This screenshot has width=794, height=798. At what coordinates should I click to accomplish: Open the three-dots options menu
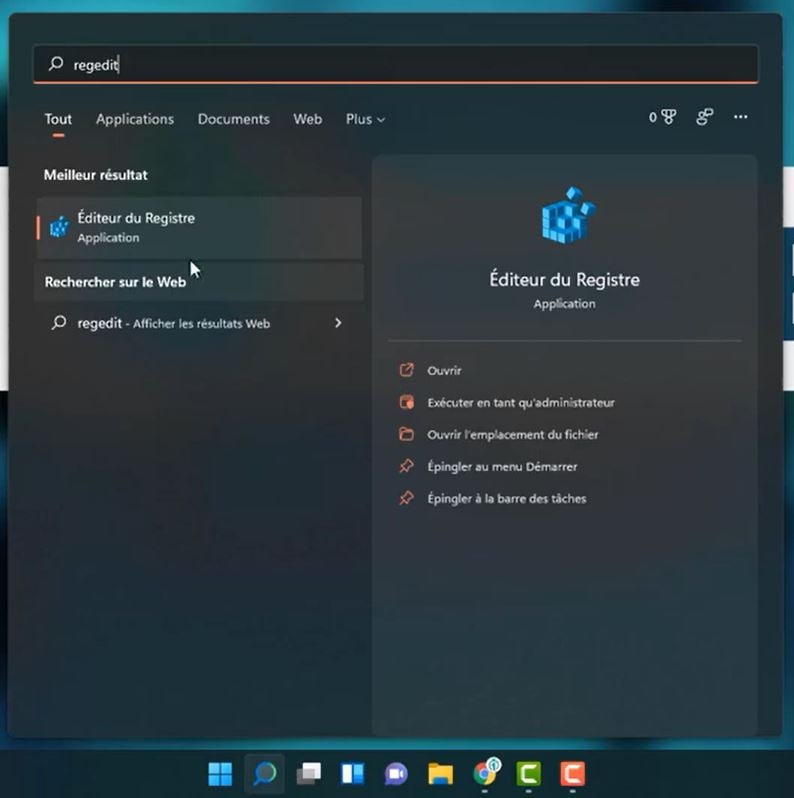[741, 117]
